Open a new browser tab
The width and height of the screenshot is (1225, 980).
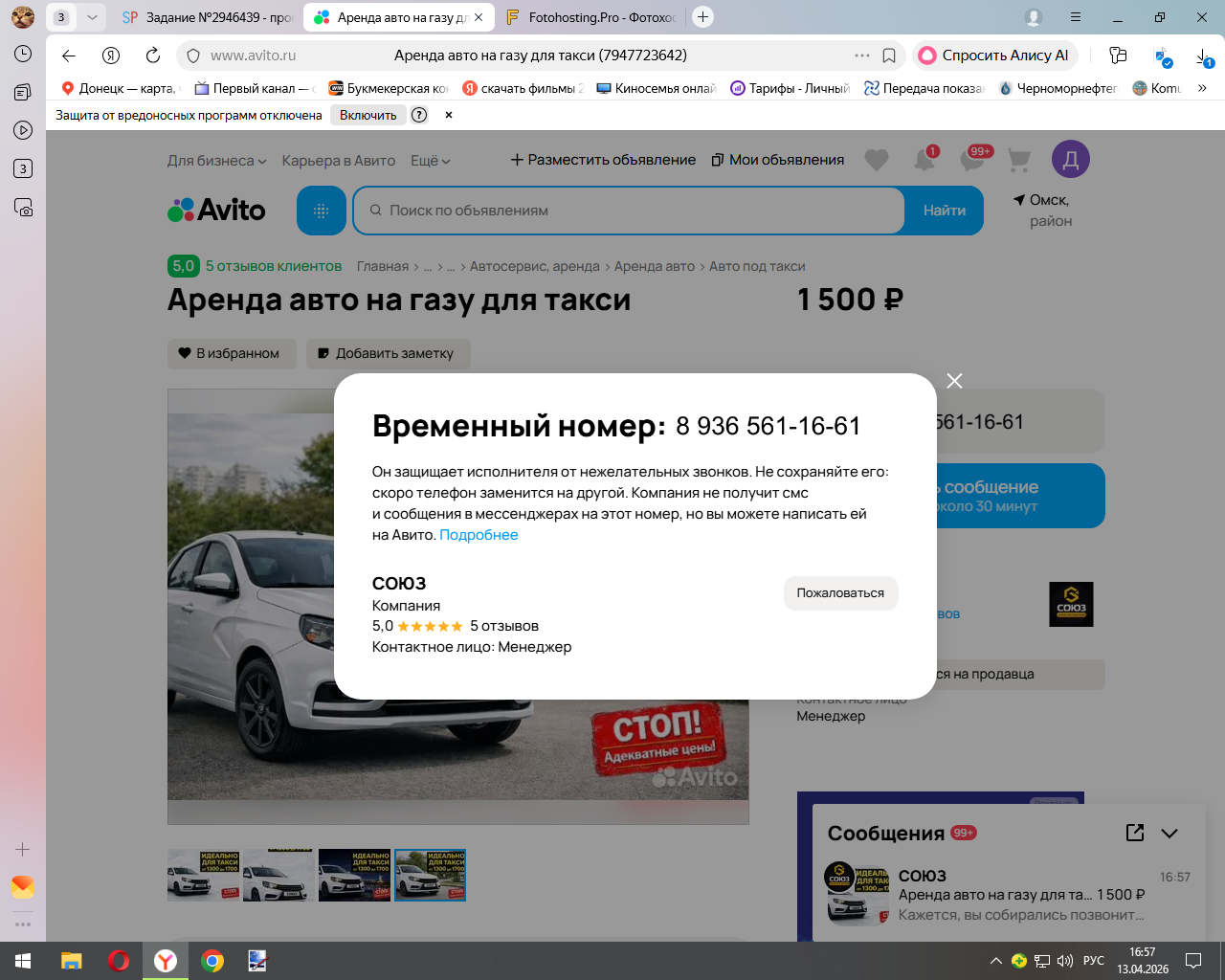click(702, 17)
